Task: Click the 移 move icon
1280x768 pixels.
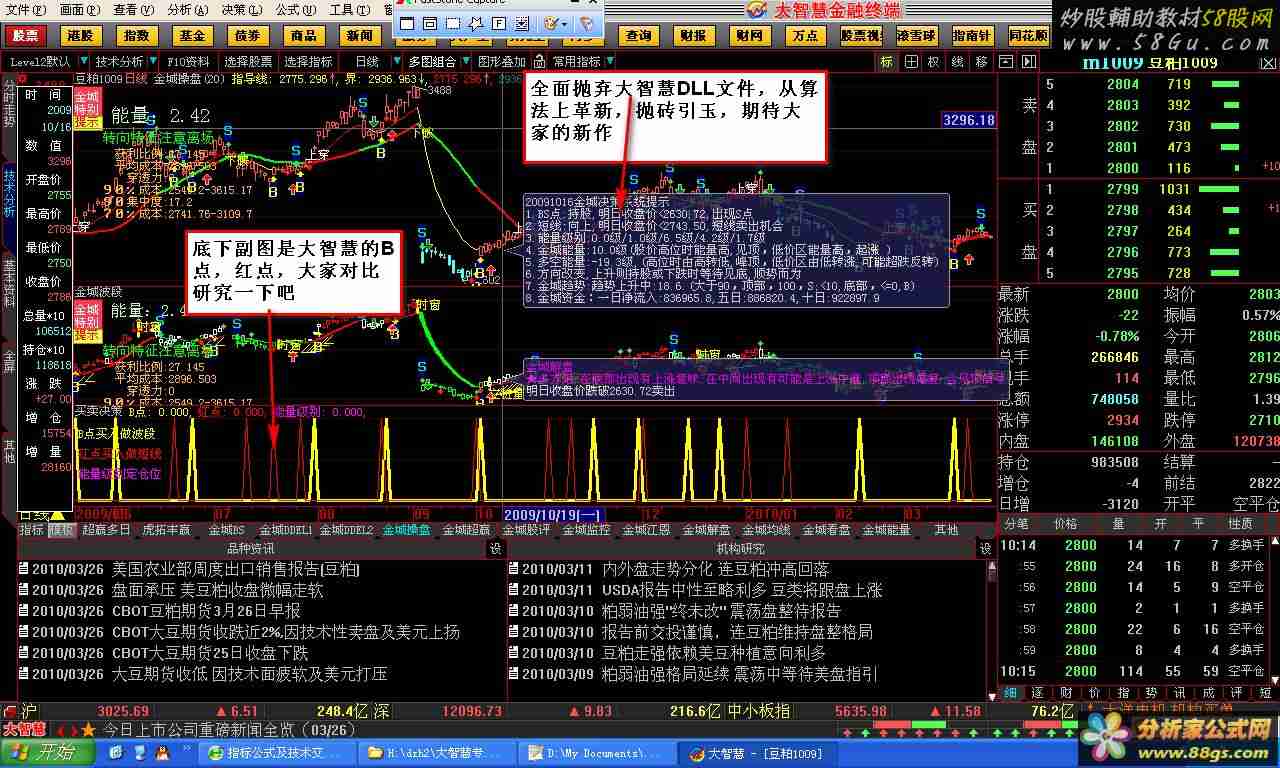Action: coord(981,61)
